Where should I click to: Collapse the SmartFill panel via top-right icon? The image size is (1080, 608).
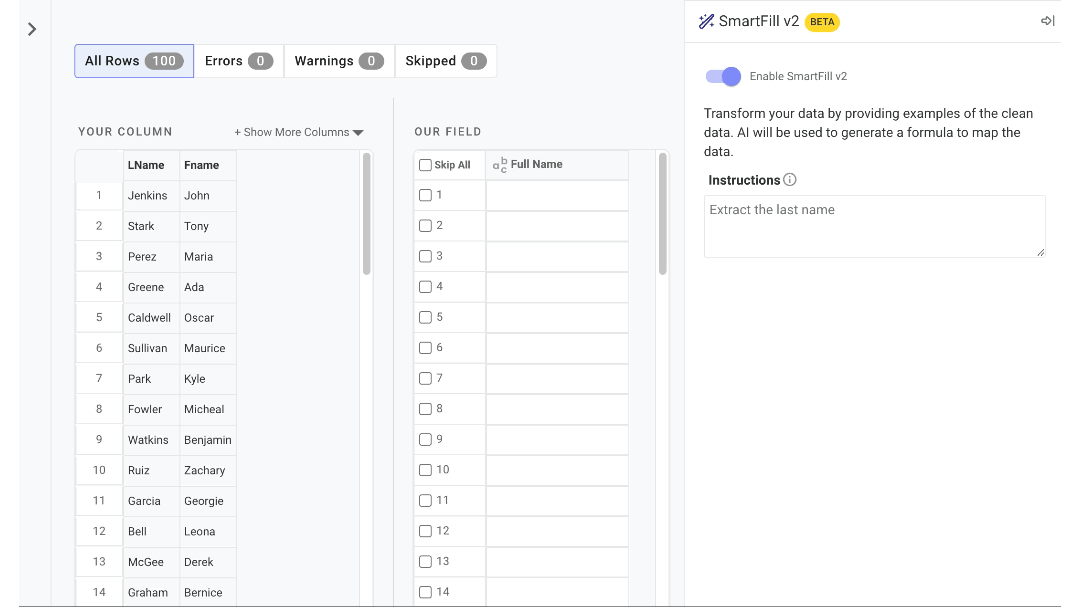pos(1047,21)
